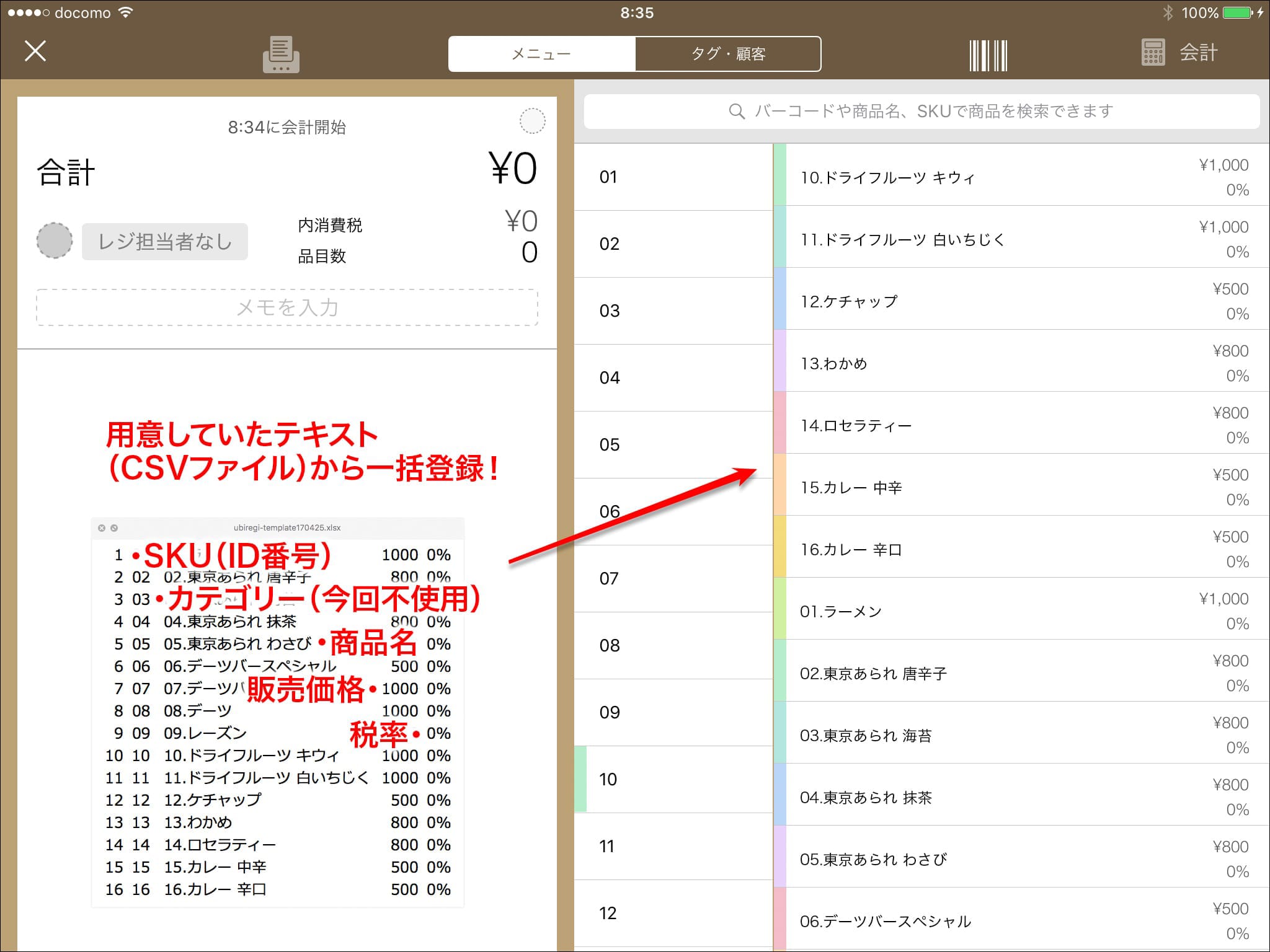Add 02.東京あられ 唐辛子 to order
The image size is (1270, 952).
[x=1021, y=671]
